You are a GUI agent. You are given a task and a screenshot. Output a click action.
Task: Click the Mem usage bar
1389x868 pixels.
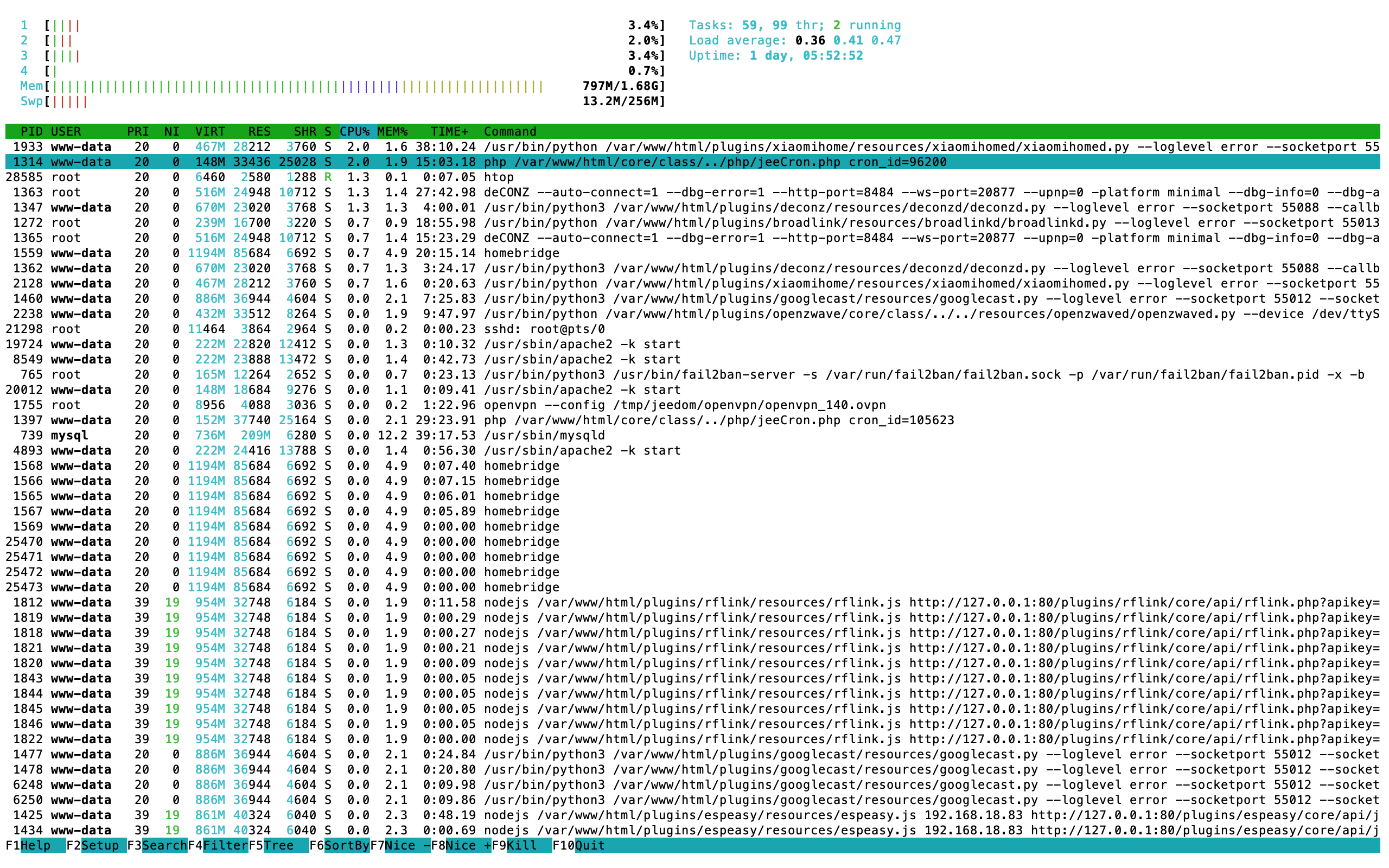pos(343,86)
